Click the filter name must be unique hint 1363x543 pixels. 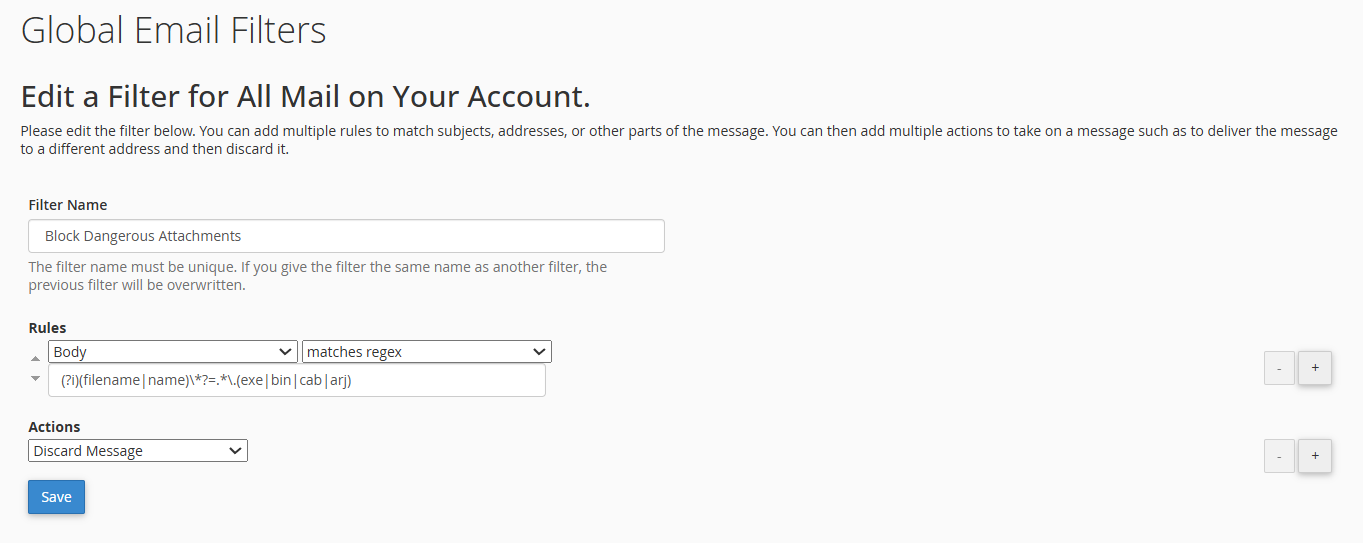318,276
